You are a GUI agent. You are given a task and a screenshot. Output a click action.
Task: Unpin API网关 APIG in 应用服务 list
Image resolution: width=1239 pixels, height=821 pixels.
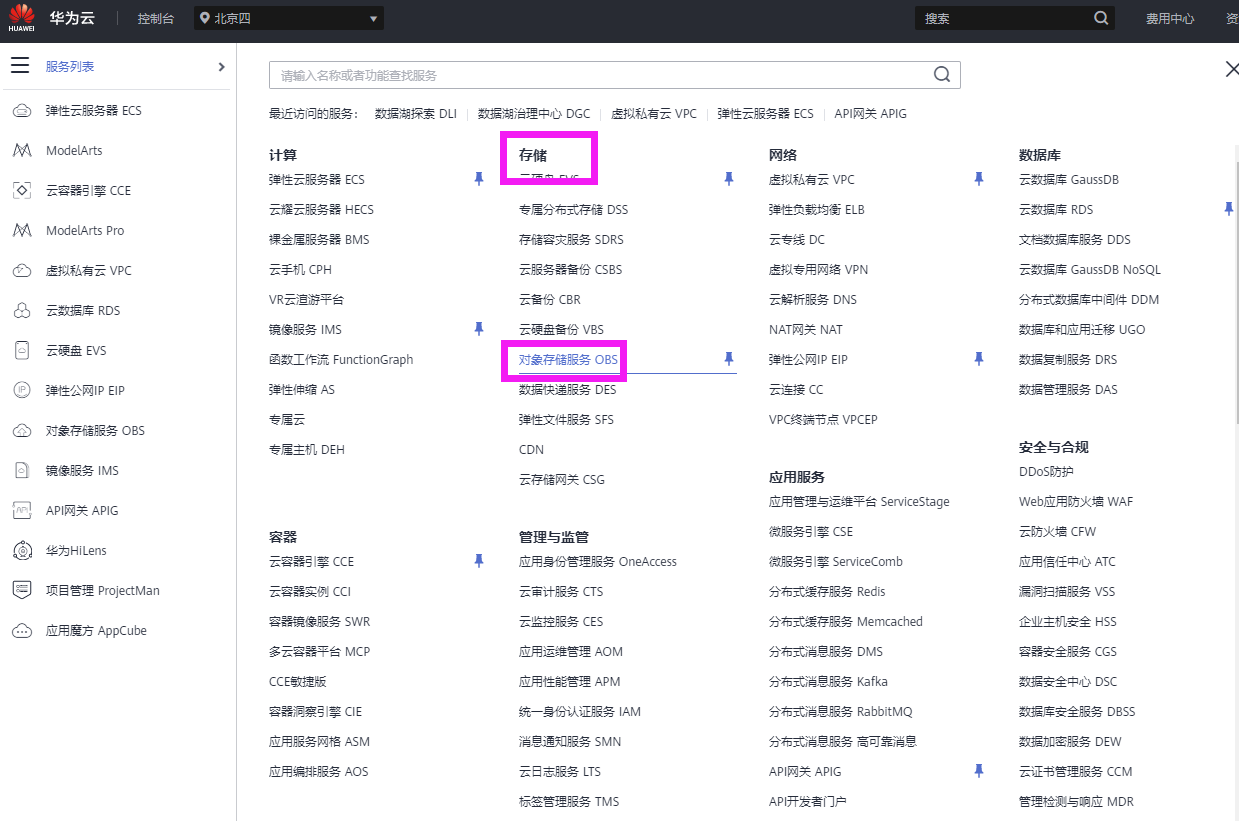tap(979, 771)
